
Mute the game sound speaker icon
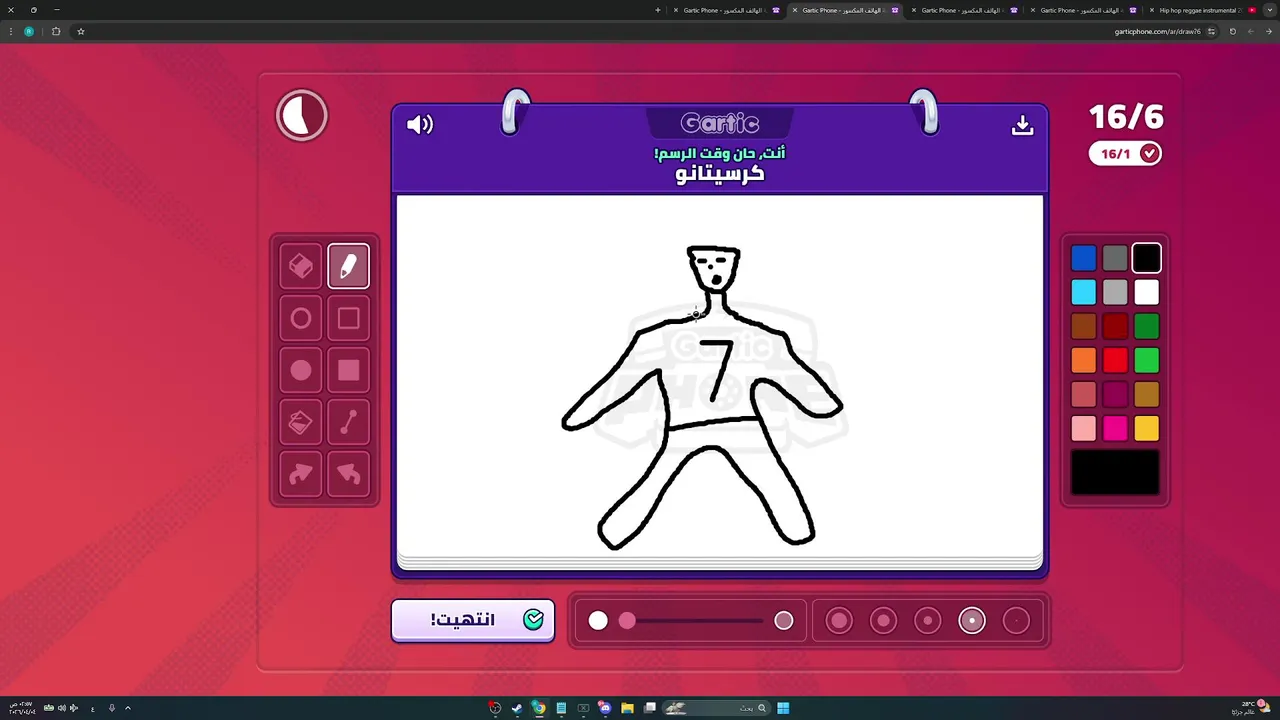420,125
